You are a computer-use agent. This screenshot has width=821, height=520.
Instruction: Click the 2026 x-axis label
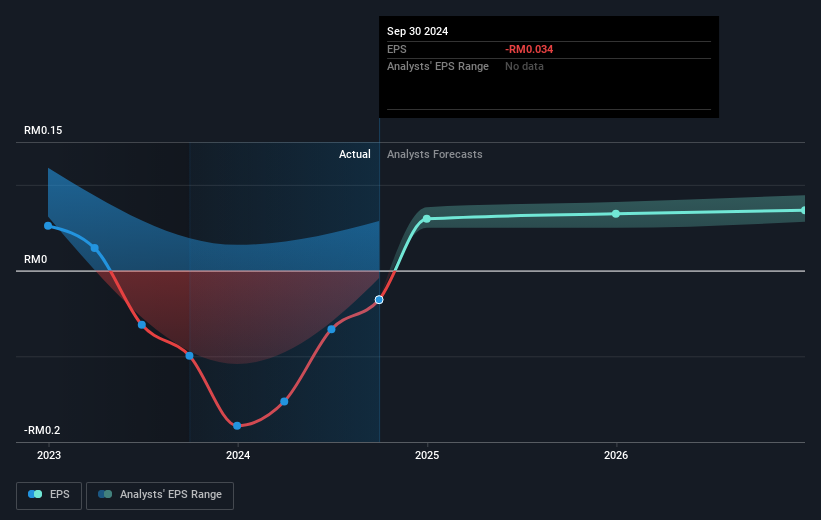(616, 456)
